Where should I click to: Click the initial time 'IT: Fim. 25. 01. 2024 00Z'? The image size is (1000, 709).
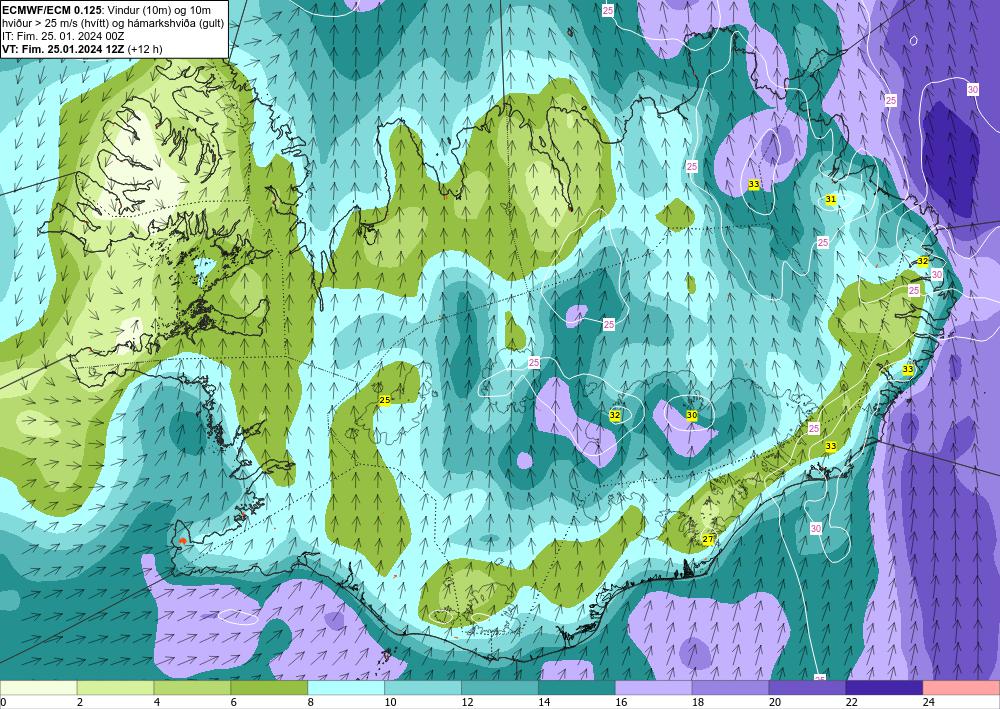click(63, 36)
